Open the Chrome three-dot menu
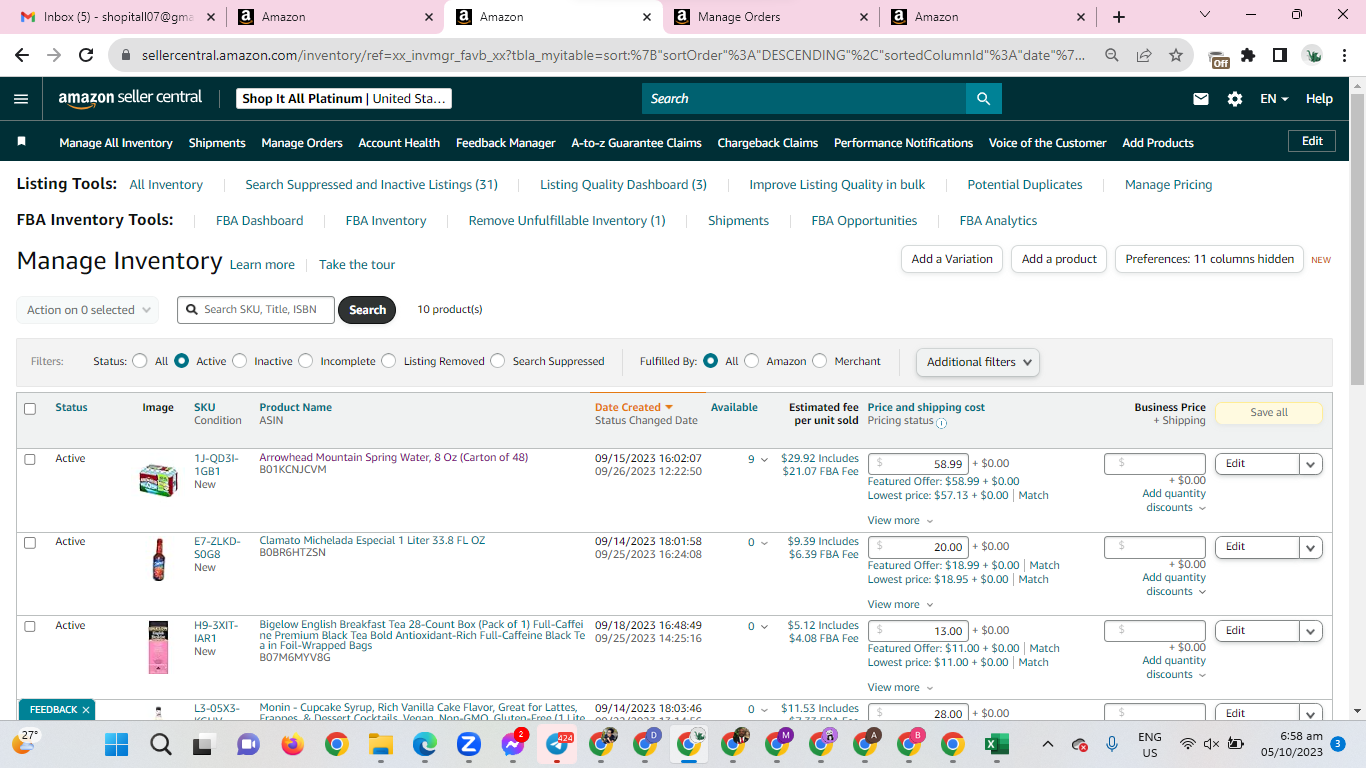Image resolution: width=1366 pixels, height=768 pixels. coord(1345,55)
